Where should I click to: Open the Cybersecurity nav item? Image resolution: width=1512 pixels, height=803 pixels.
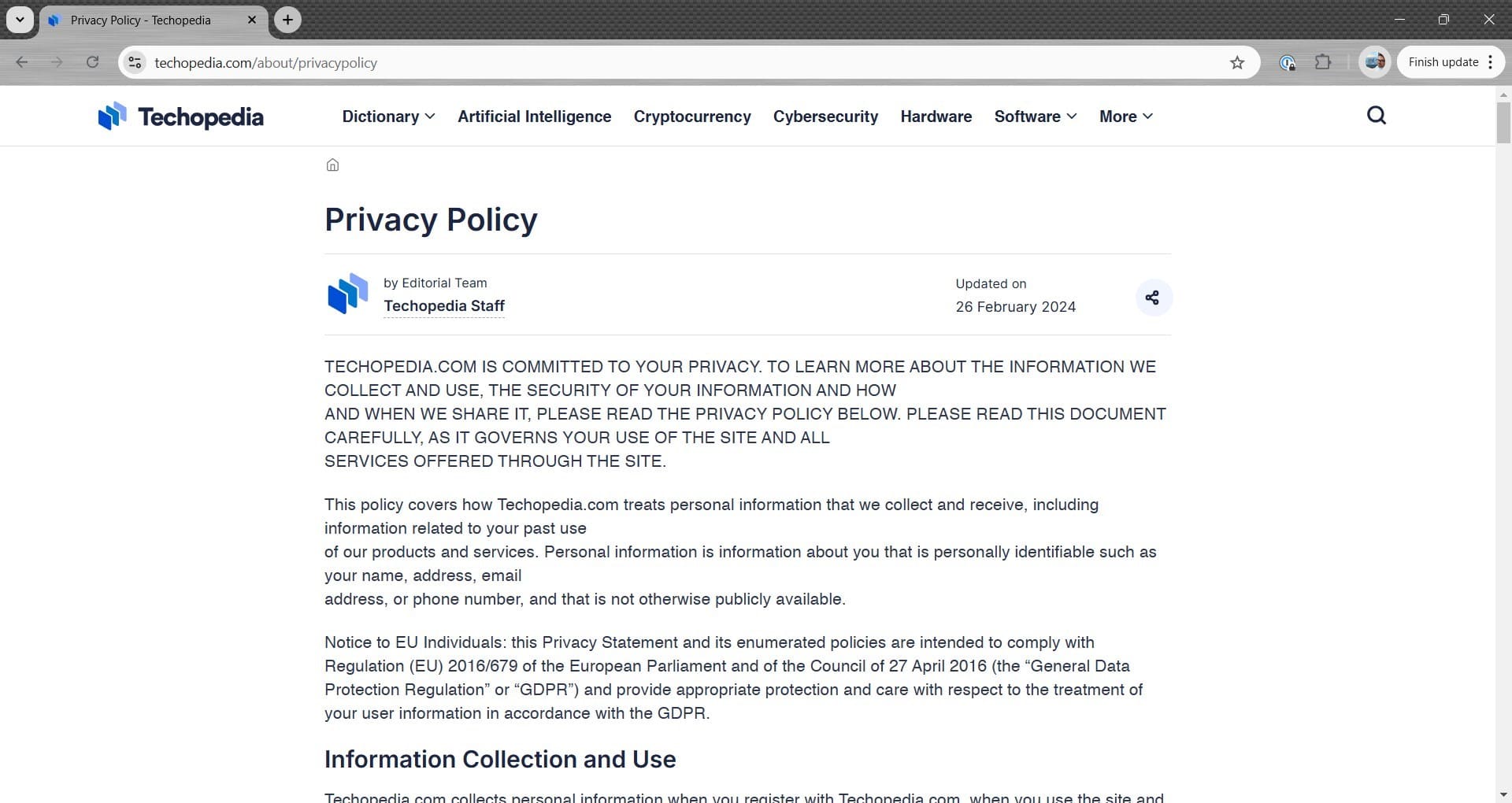tap(825, 117)
